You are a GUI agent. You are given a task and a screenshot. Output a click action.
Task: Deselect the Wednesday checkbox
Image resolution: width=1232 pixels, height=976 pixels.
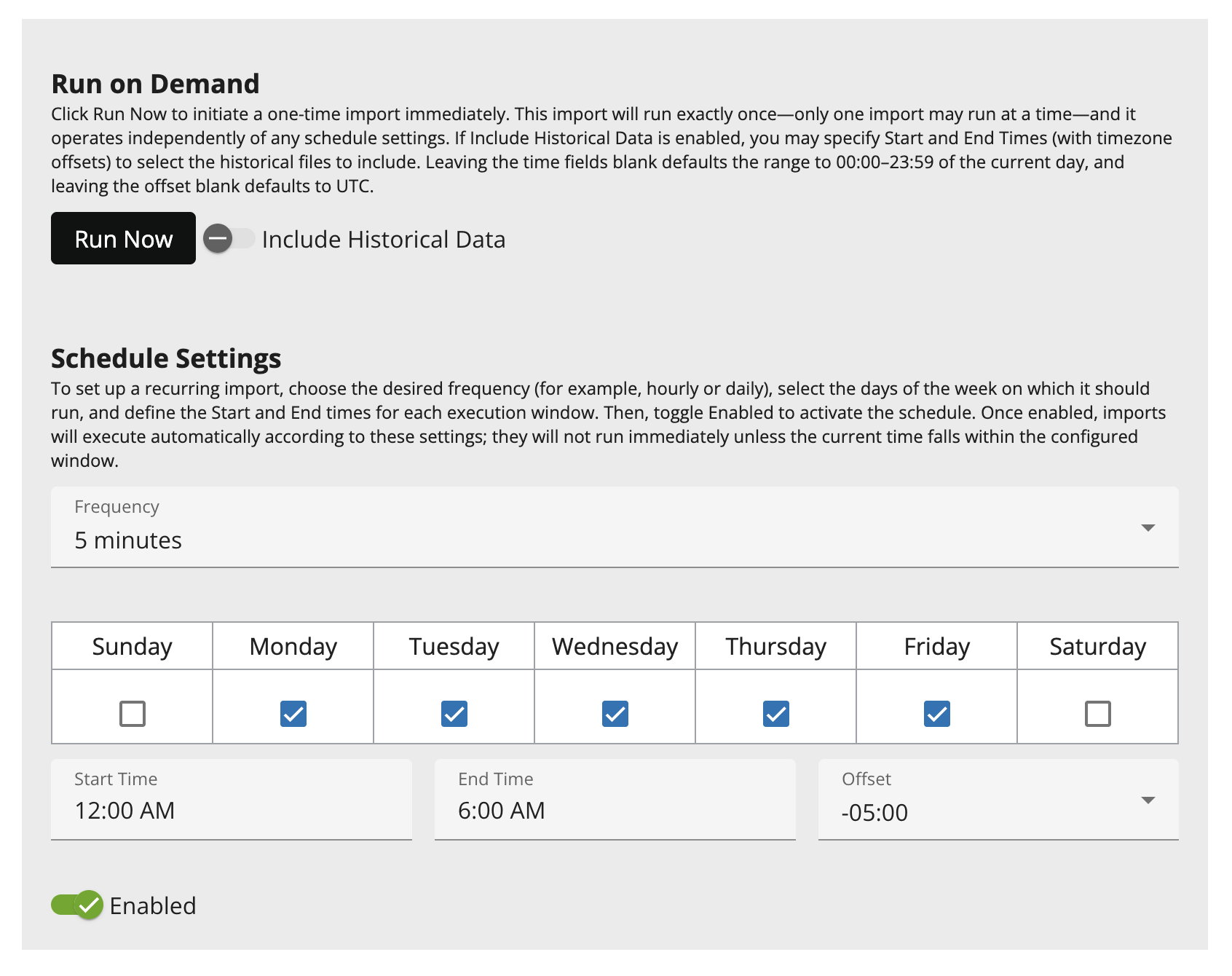point(615,714)
